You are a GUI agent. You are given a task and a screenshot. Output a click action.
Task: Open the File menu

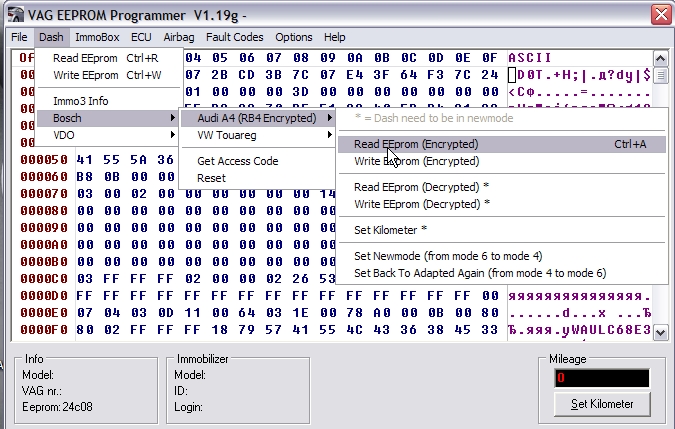19,37
